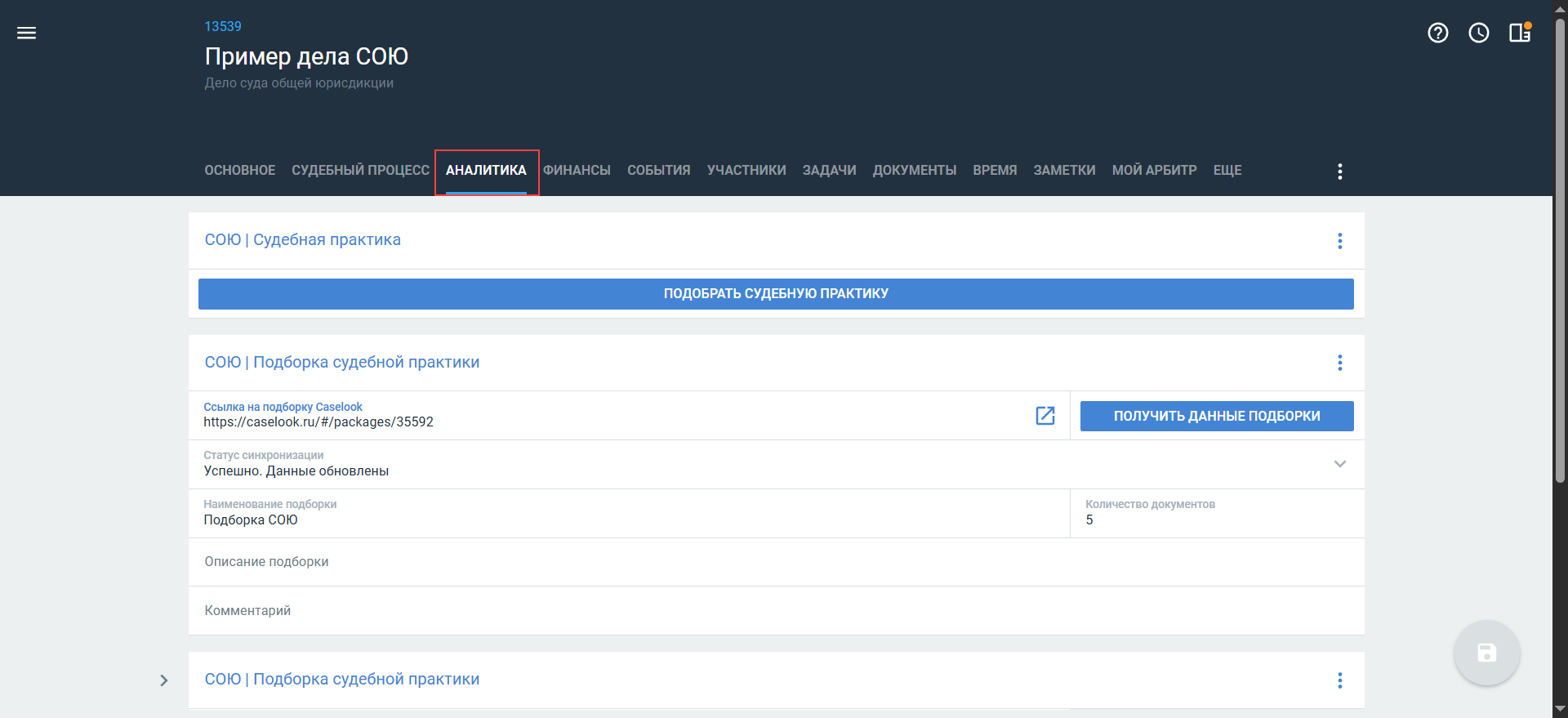Switch to the ФИНАНСЫ tab

tap(577, 171)
